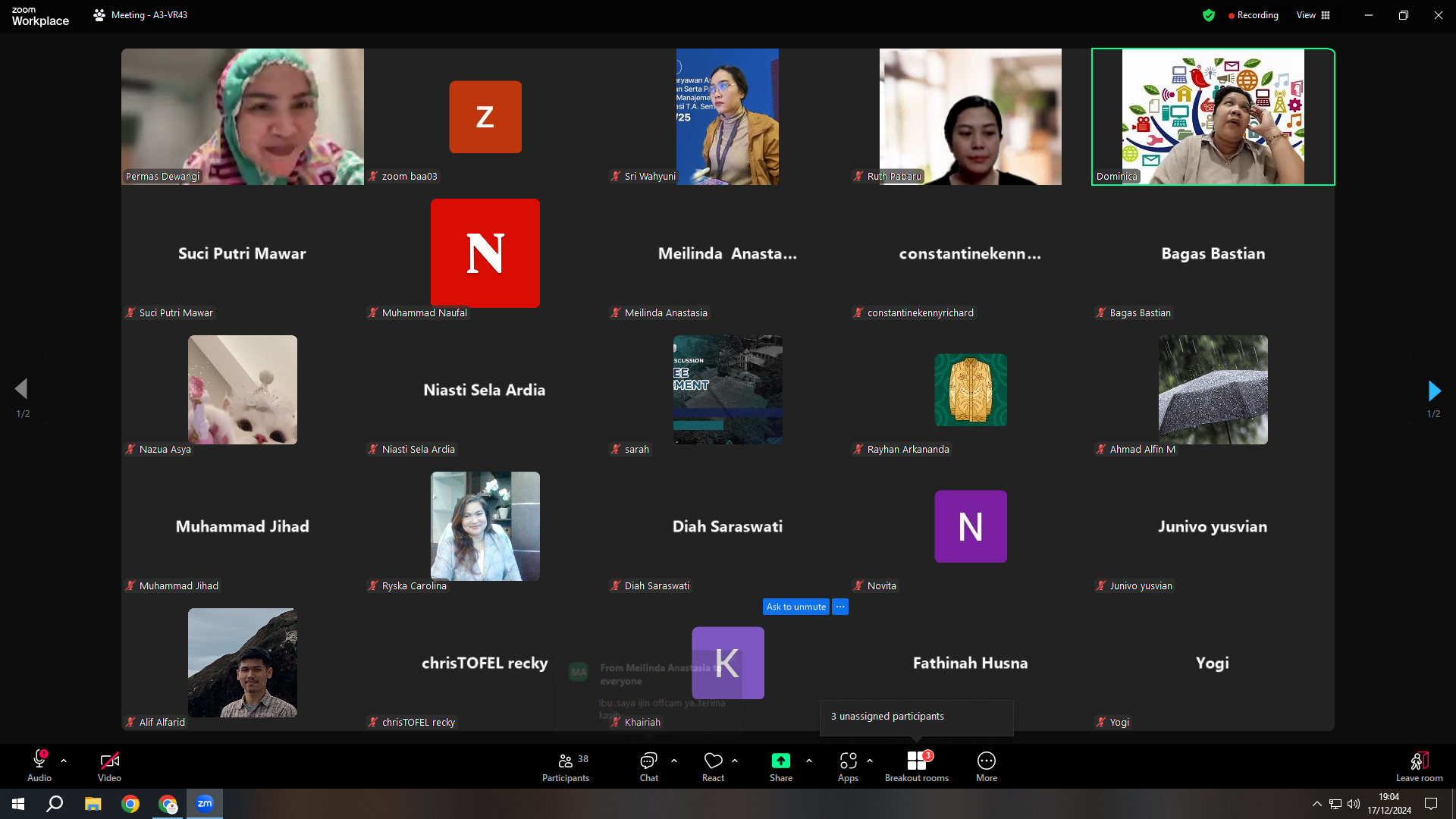Click the chrisTOFEL recky name tile
This screenshot has height=819, width=1456.
(485, 663)
